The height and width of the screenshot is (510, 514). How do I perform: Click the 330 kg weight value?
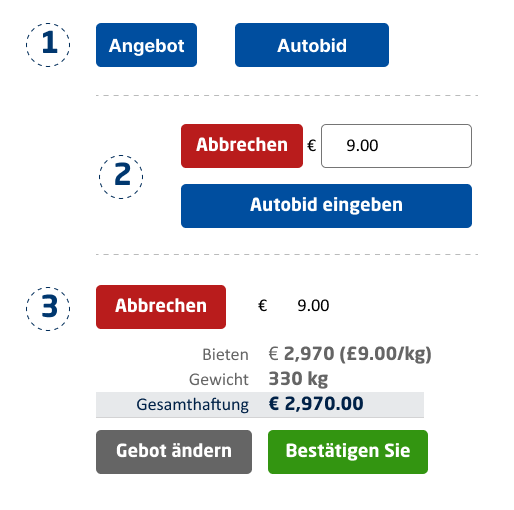coord(298,379)
